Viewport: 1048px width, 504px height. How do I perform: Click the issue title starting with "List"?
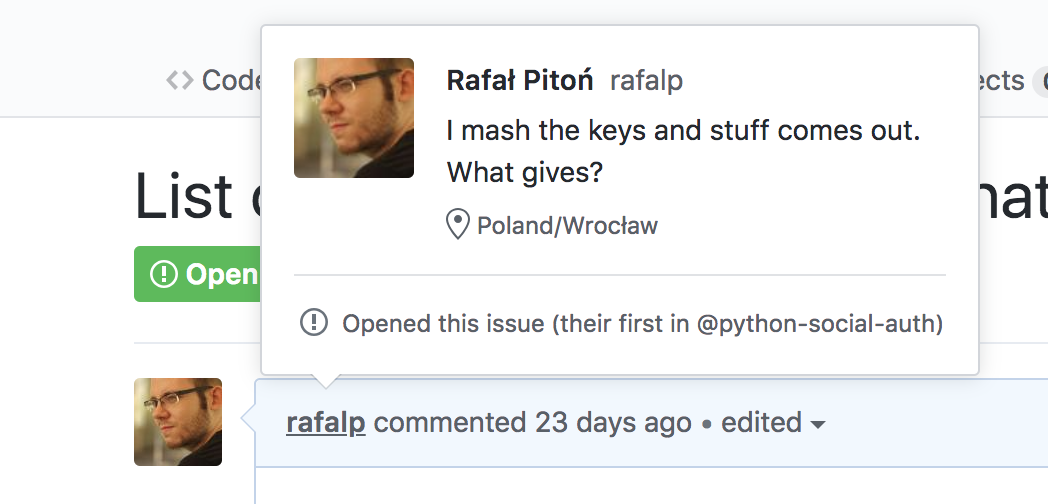185,196
